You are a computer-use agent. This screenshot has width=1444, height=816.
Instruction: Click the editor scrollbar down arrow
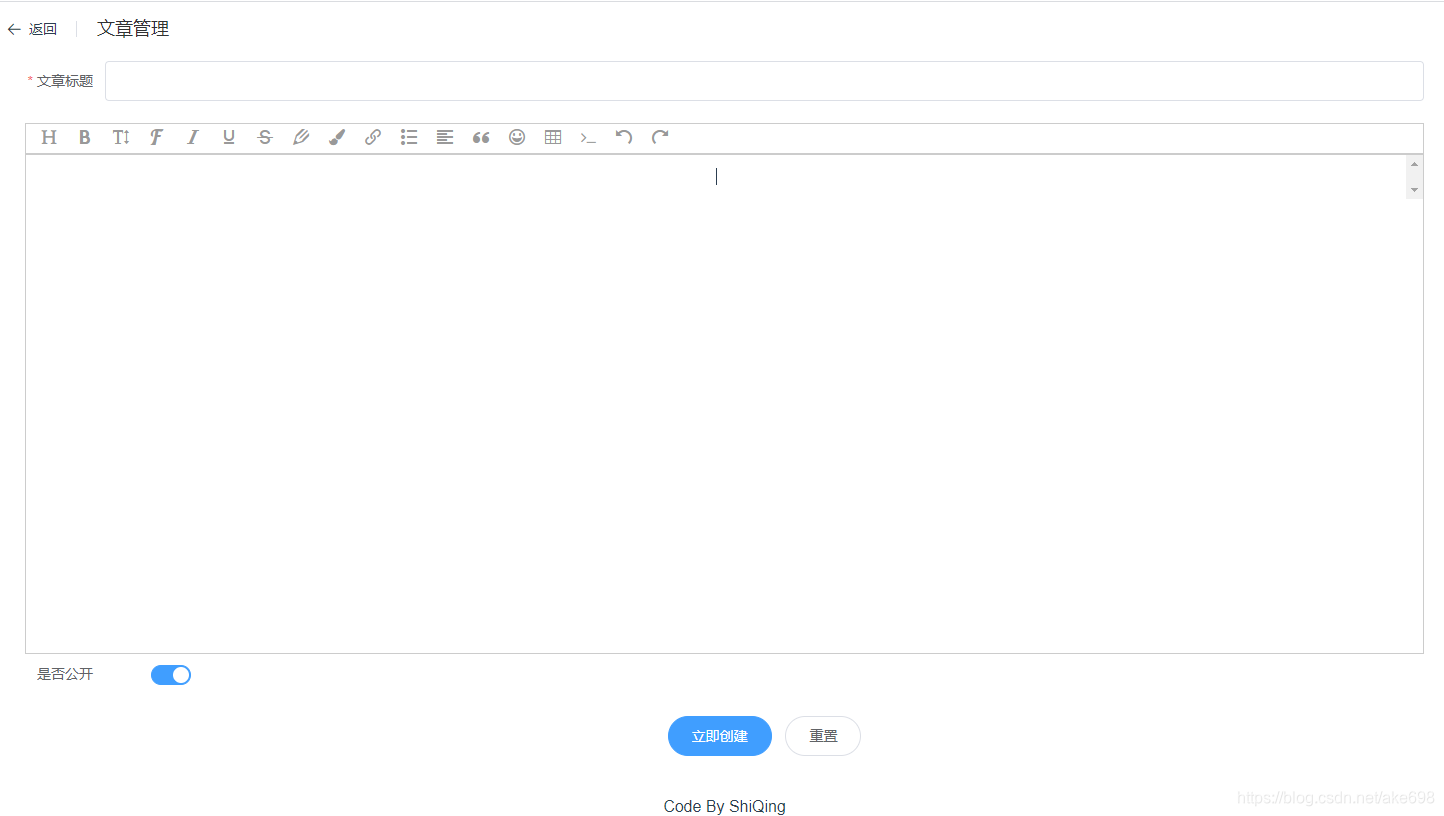coord(1414,190)
